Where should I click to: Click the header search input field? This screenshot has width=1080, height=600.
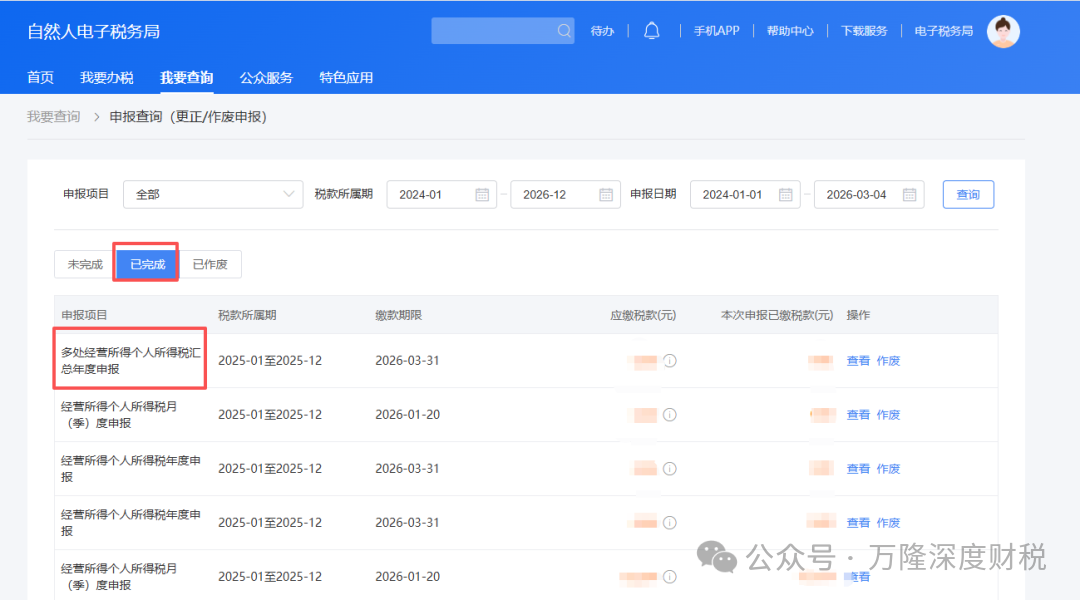coord(492,31)
